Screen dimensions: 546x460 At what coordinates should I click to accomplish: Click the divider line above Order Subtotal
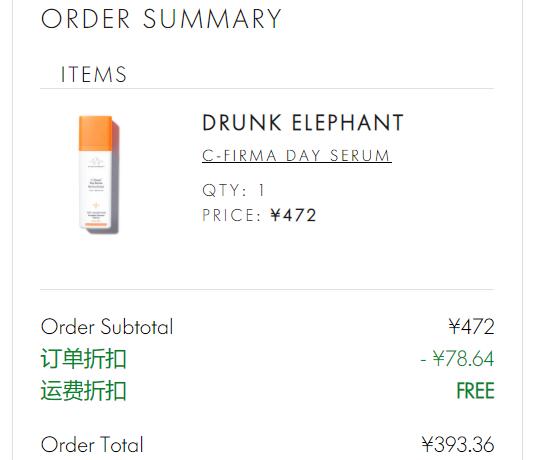(x=267, y=289)
